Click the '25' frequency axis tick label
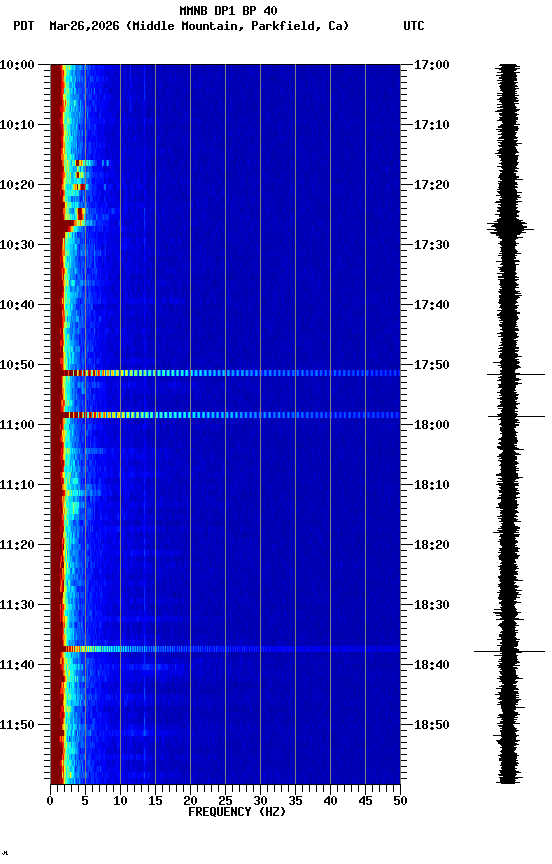Viewport: 552px width, 864px height. click(x=225, y=801)
